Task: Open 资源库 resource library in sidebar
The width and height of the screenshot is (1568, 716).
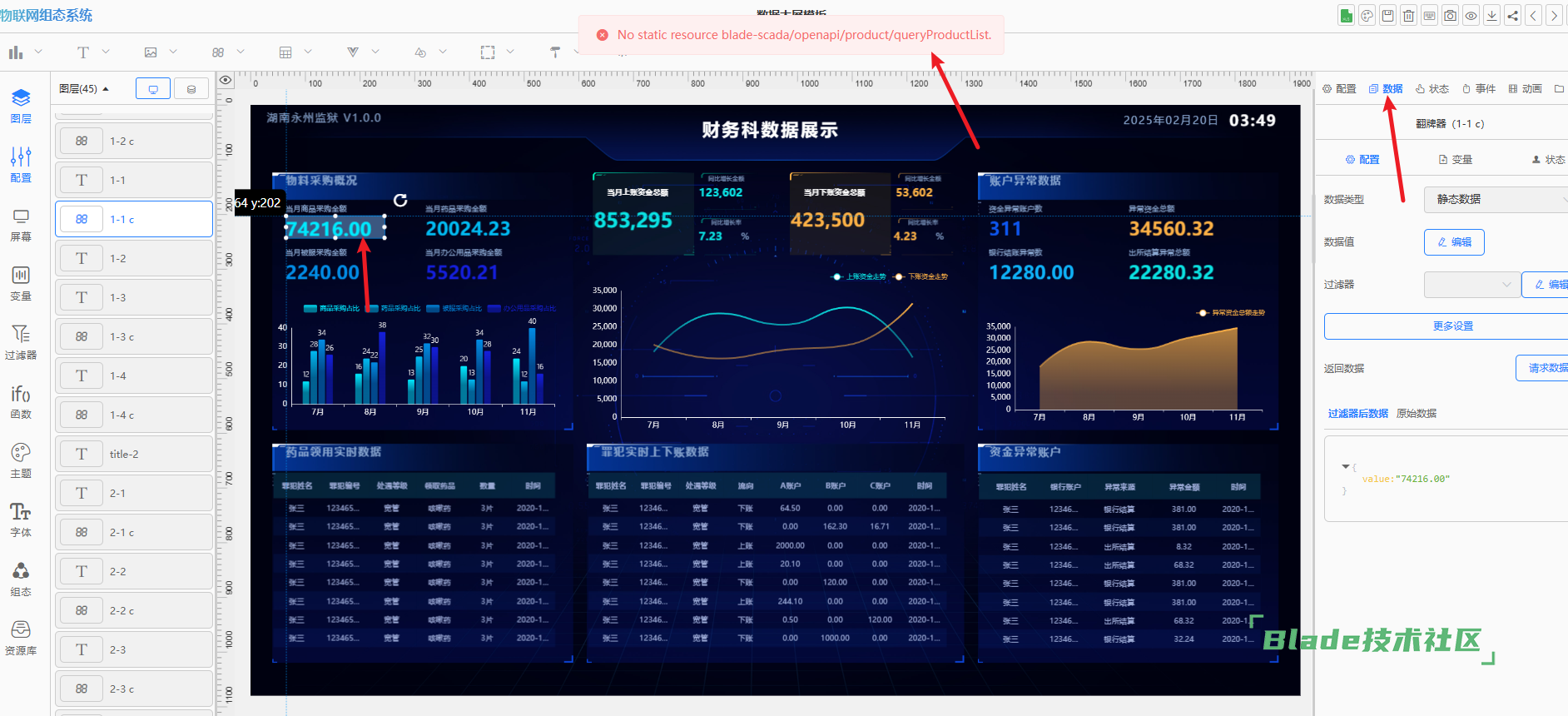Action: coord(21,639)
